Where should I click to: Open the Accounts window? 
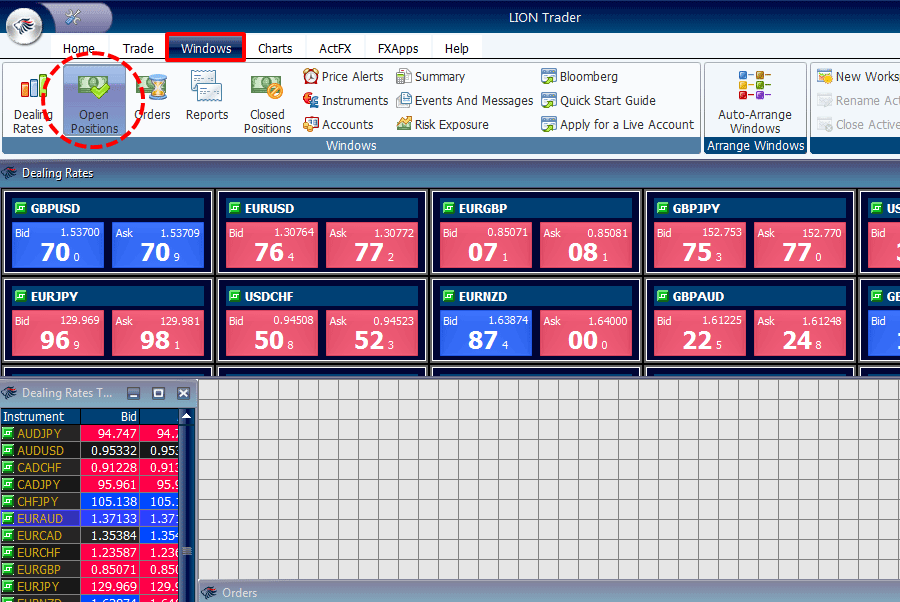pos(338,125)
